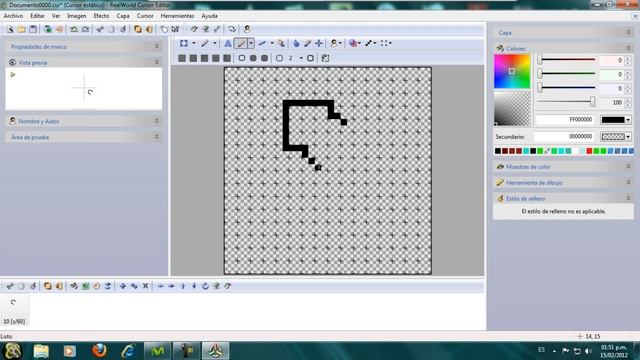Image resolution: width=640 pixels, height=360 pixels.
Task: Click the last icon in the brush options row
Action: [325, 58]
